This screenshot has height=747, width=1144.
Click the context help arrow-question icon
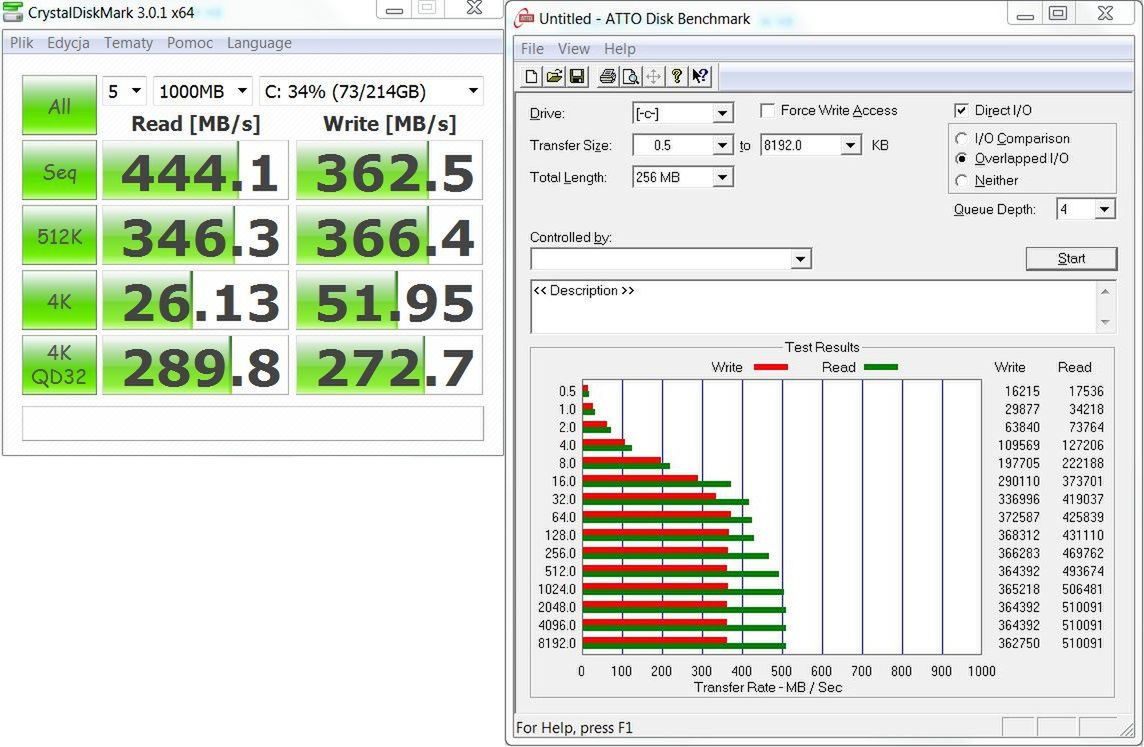[700, 77]
